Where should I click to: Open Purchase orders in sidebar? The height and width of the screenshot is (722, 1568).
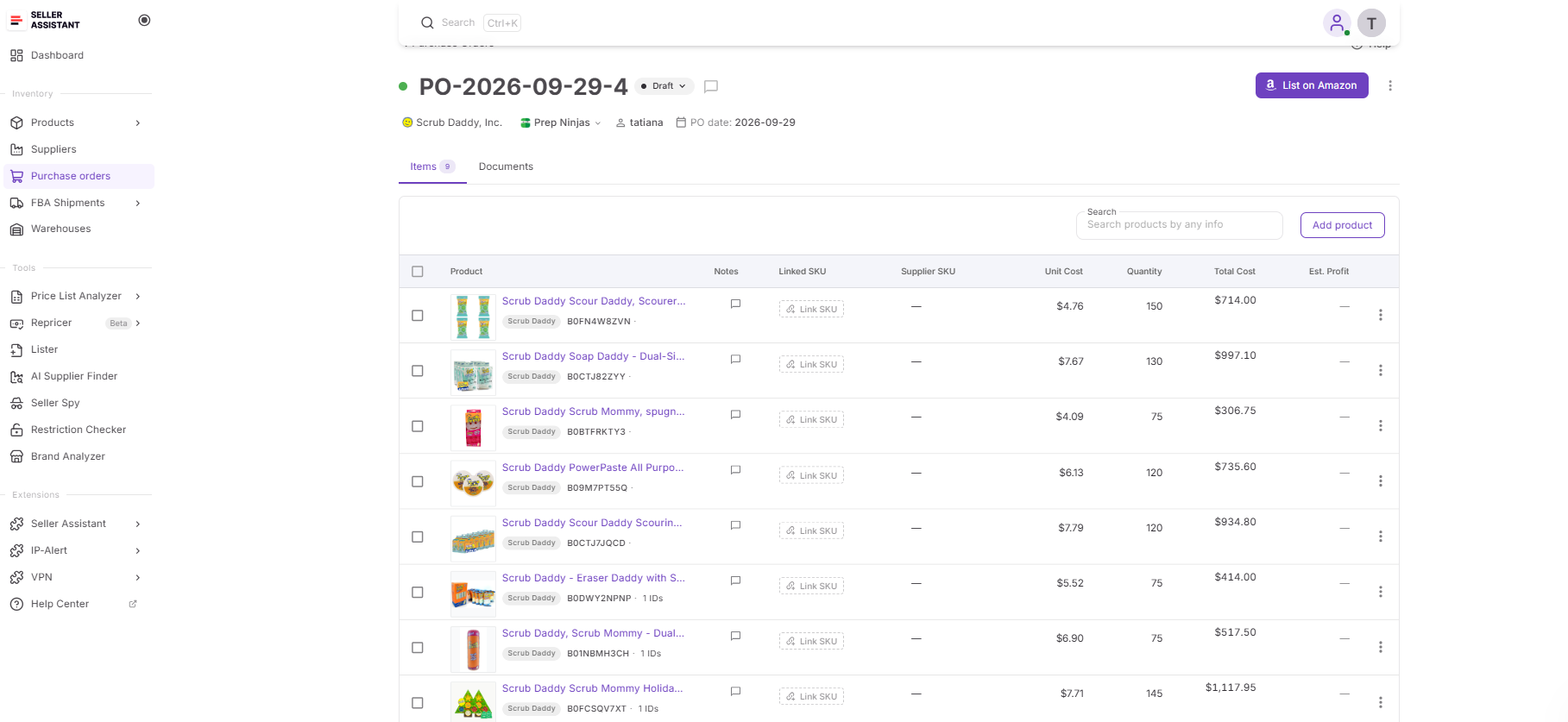tap(79, 176)
